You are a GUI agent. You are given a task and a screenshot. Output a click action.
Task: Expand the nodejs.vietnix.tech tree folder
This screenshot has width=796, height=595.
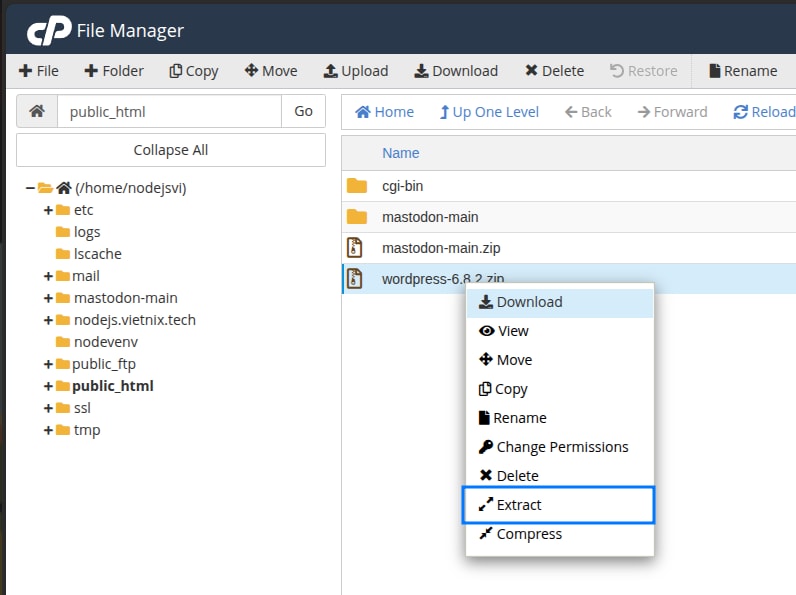pyautogui.click(x=48, y=320)
